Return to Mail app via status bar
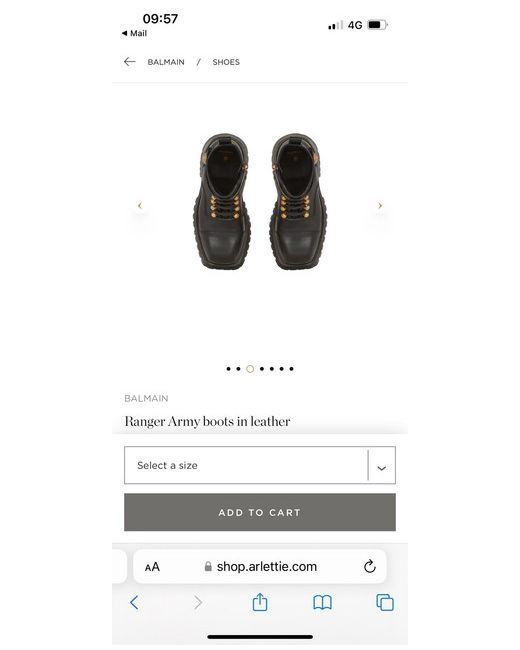This screenshot has height=650, width=520. [134, 33]
